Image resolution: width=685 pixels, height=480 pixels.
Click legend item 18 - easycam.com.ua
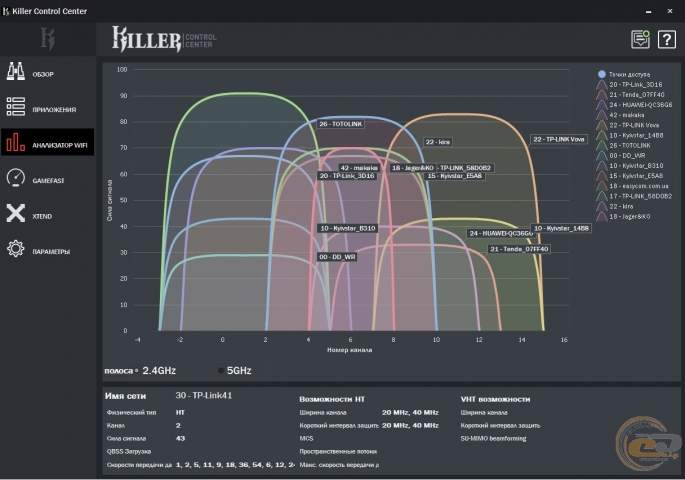click(x=633, y=186)
